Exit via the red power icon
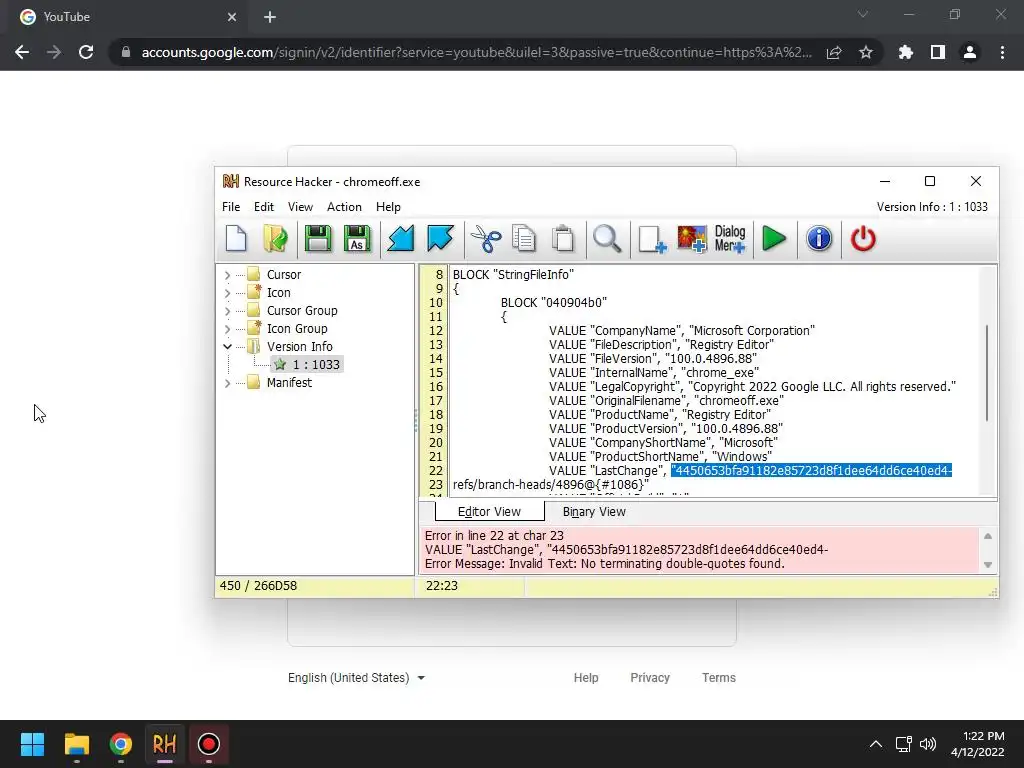 tap(863, 239)
